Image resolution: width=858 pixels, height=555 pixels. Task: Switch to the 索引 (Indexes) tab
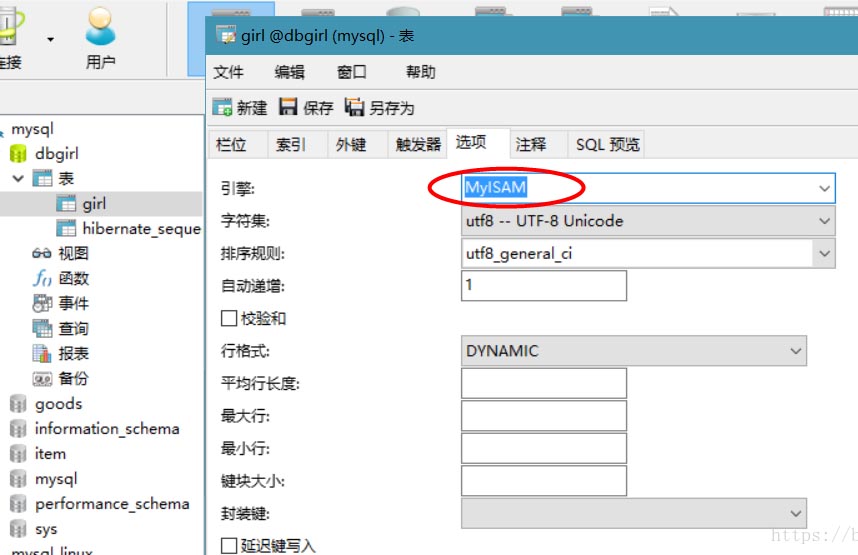298,144
